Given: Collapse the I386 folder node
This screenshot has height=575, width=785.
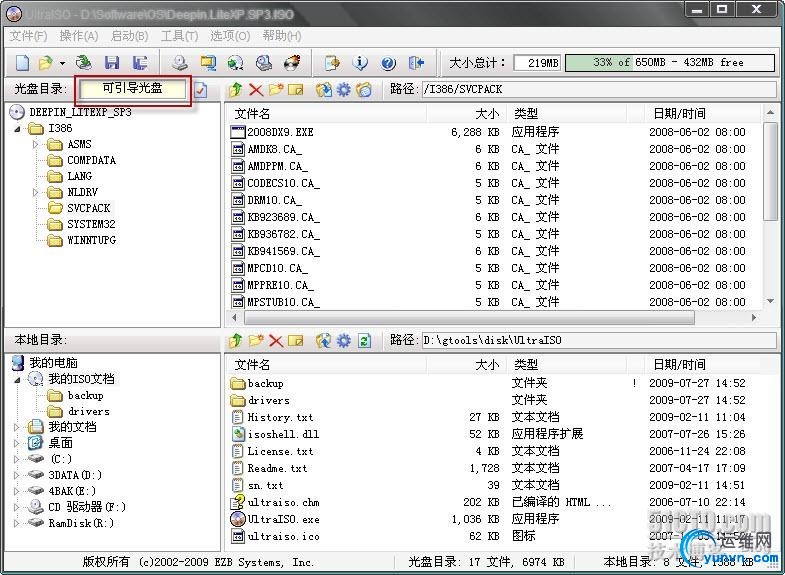Looking at the screenshot, I should point(17,129).
